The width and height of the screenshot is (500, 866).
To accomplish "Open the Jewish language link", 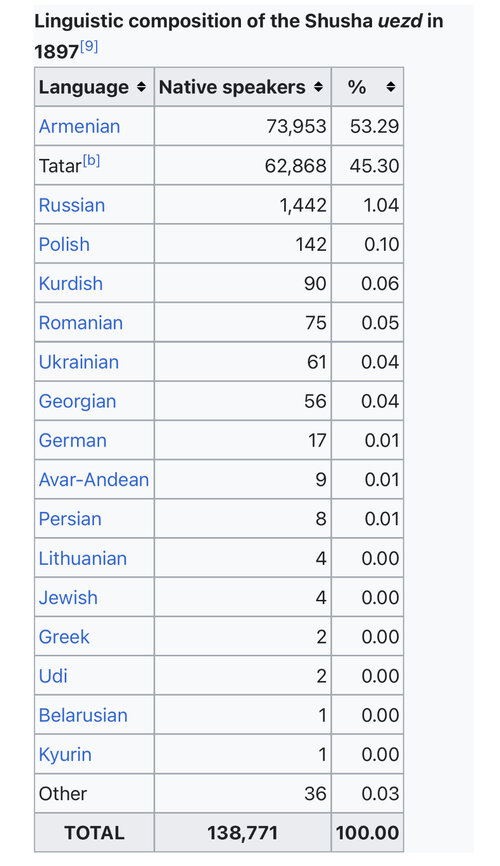I will coord(68,598).
